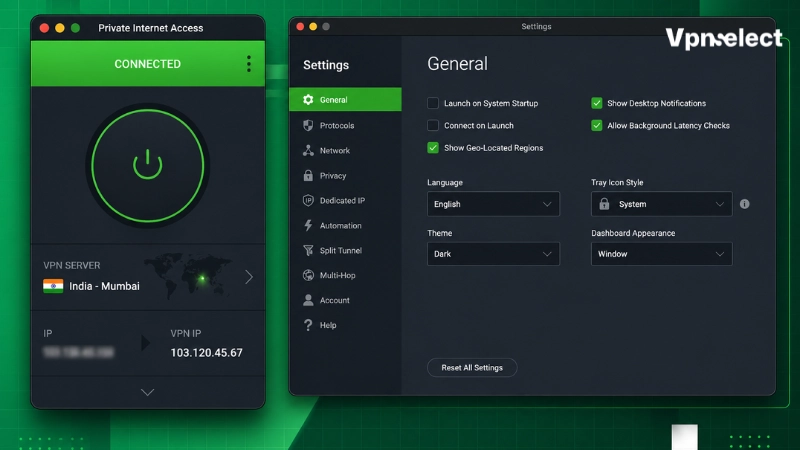Screen dimensions: 800x450
Task: Select the General settings tab
Action: click(x=345, y=99)
